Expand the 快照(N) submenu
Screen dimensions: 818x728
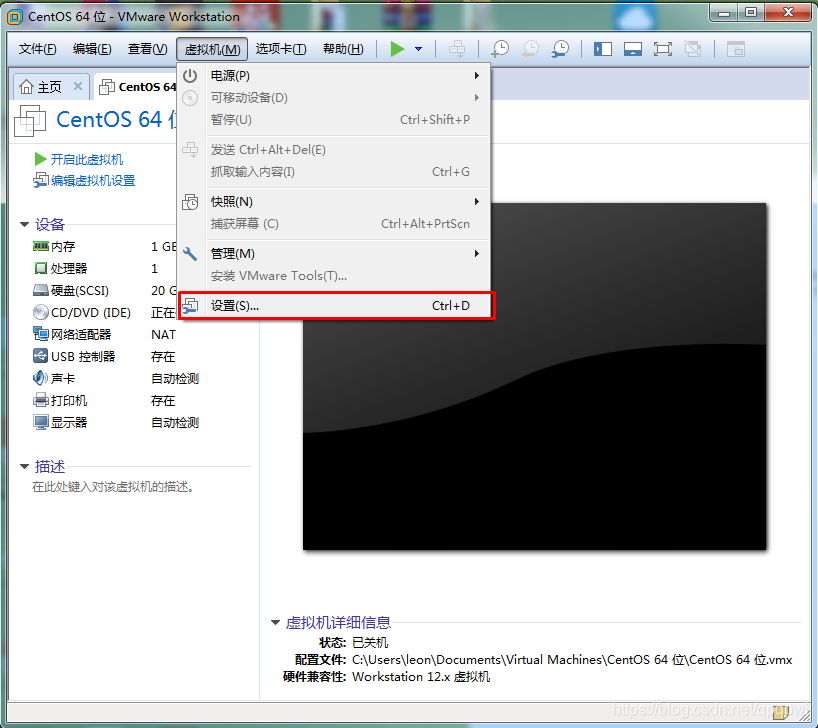[334, 201]
